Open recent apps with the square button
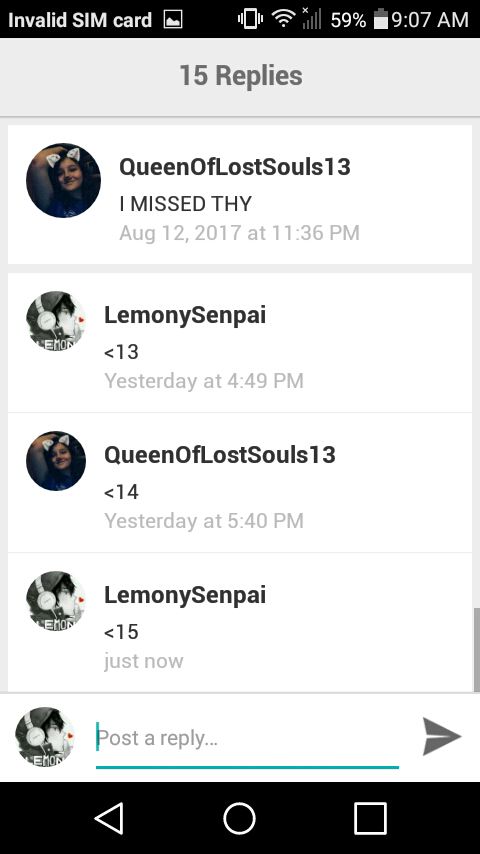Screen dimensions: 480x854 pyautogui.click(x=370, y=818)
